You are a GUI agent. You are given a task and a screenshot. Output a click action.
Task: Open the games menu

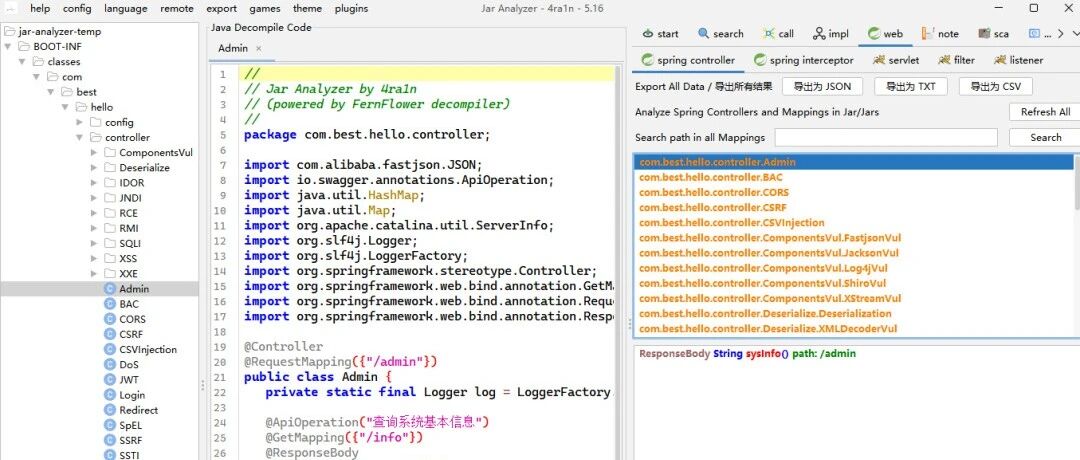264,8
